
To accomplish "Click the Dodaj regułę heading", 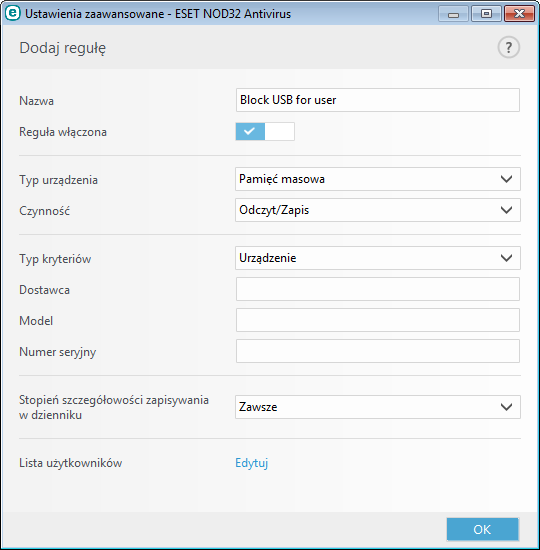I will click(x=62, y=48).
